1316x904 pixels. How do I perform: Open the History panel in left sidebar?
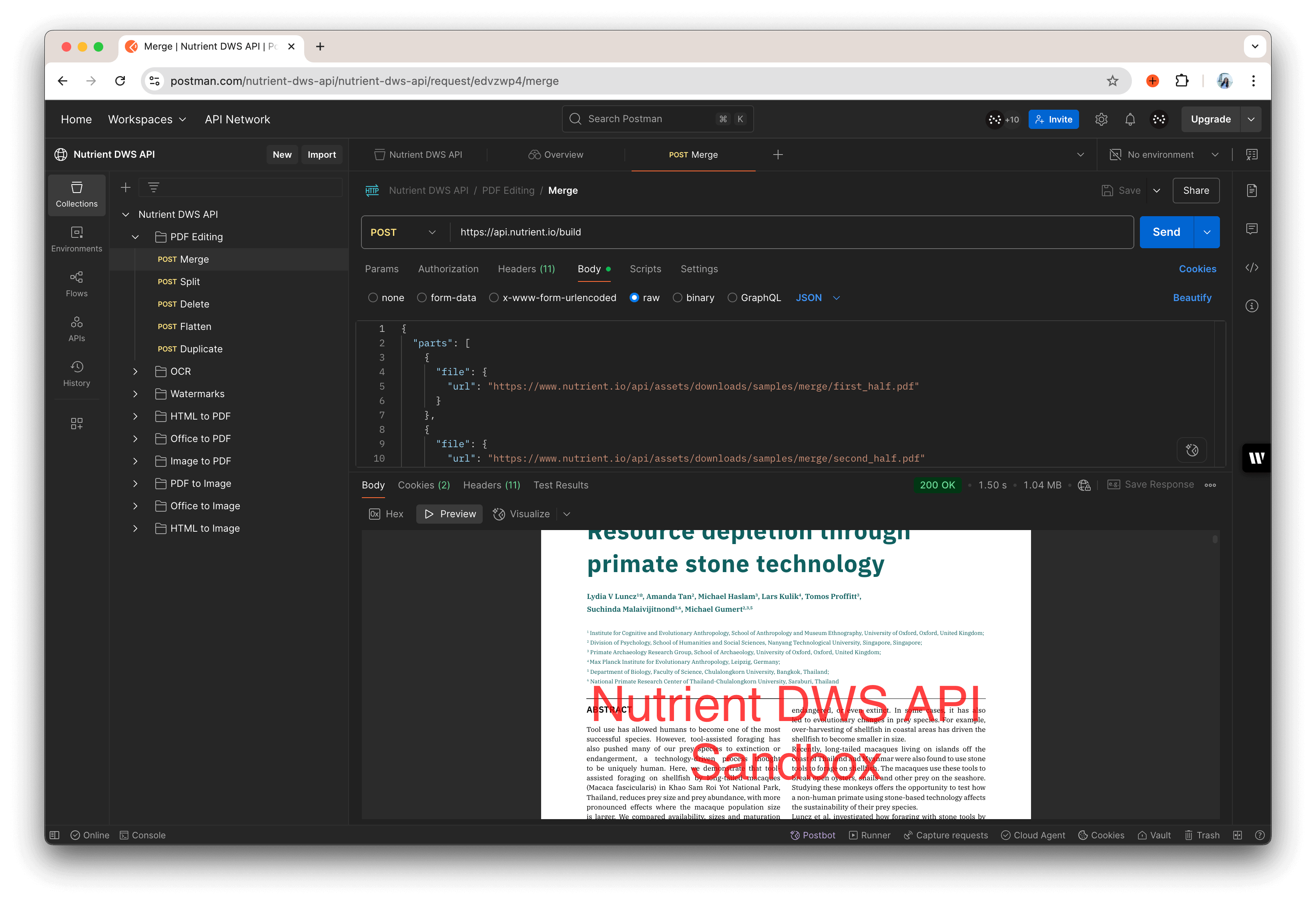pyautogui.click(x=76, y=374)
